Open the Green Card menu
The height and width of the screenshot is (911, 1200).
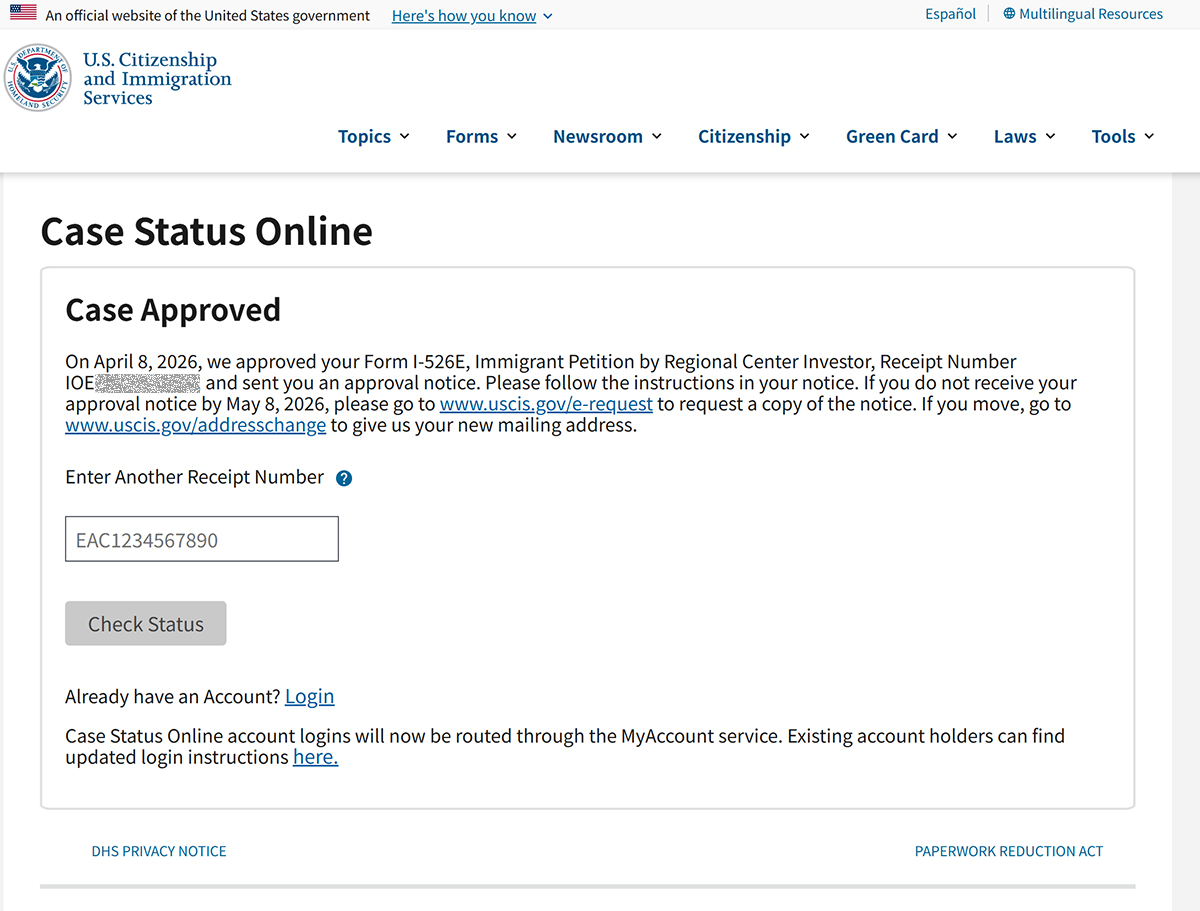901,137
